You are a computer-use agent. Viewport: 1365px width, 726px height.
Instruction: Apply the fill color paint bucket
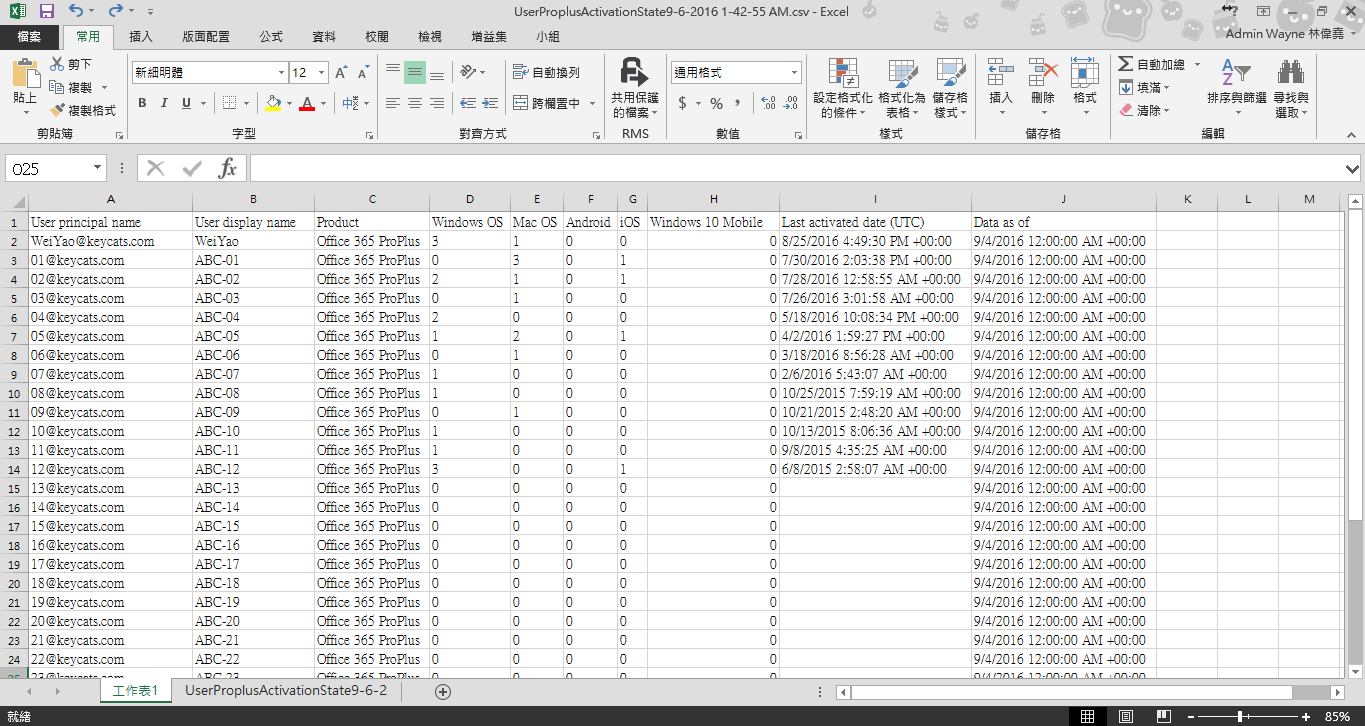274,103
